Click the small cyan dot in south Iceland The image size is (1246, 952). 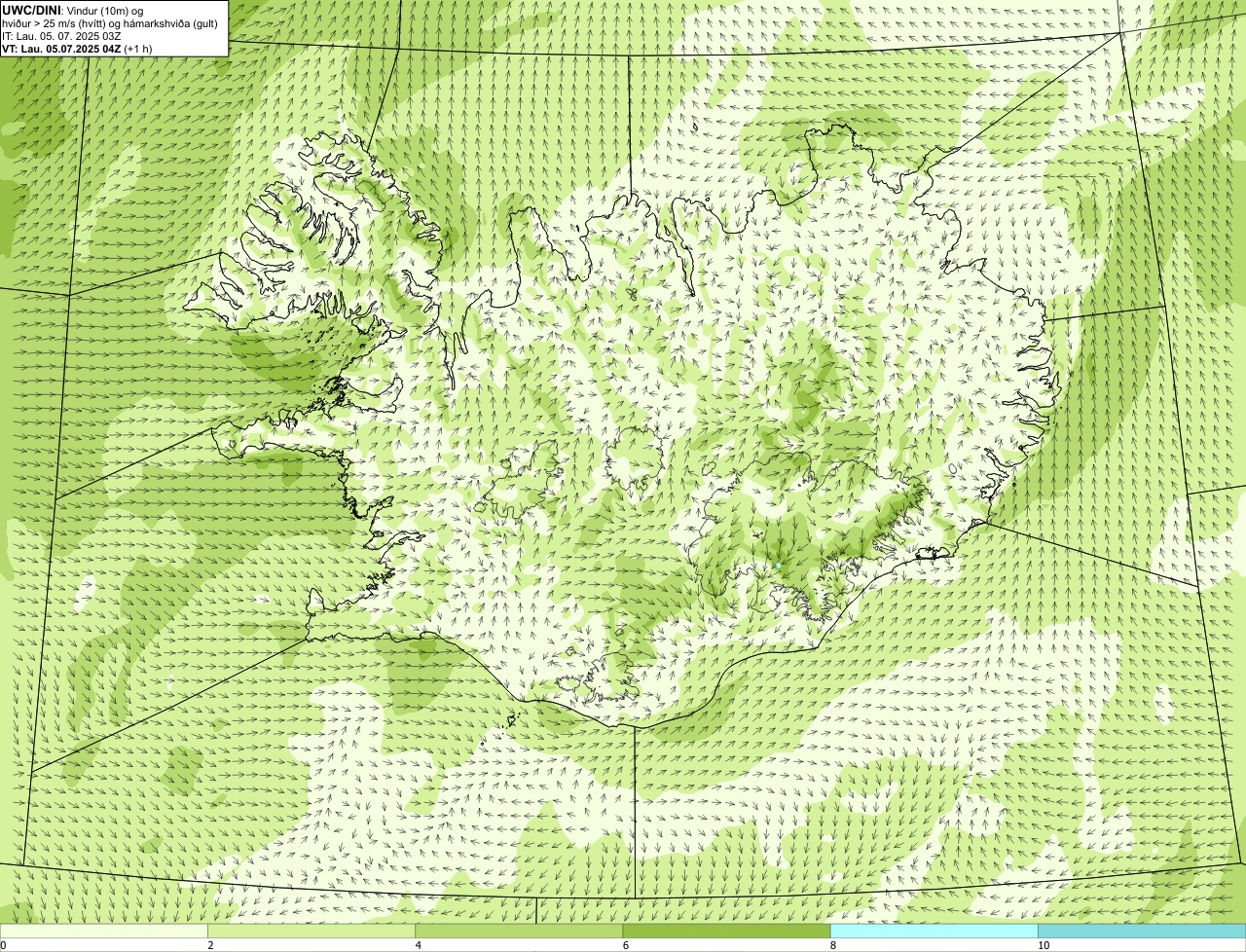(x=779, y=566)
